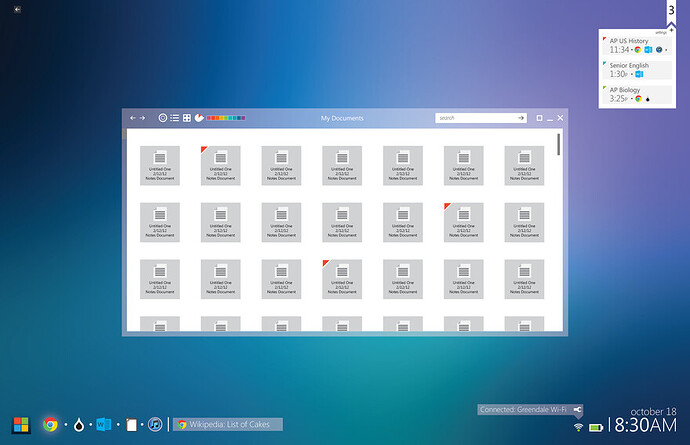Pick the purple color swatch in toolbar

pyautogui.click(x=243, y=118)
